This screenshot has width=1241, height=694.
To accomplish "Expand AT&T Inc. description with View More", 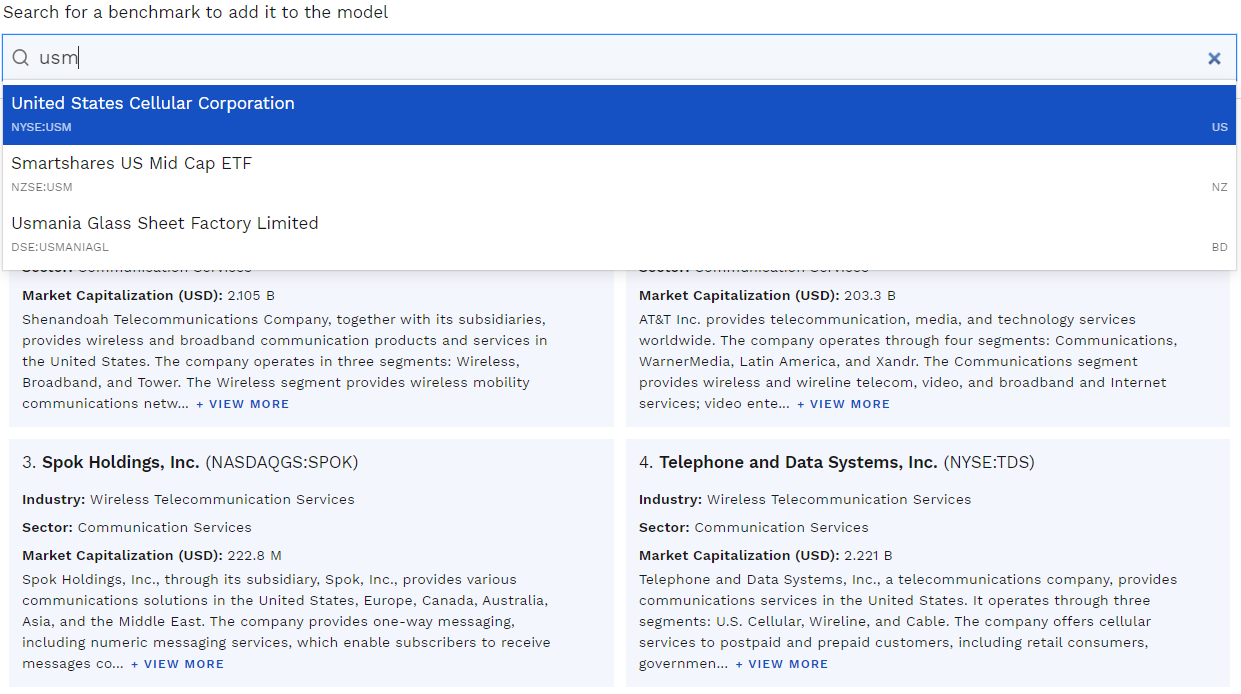I will 843,404.
